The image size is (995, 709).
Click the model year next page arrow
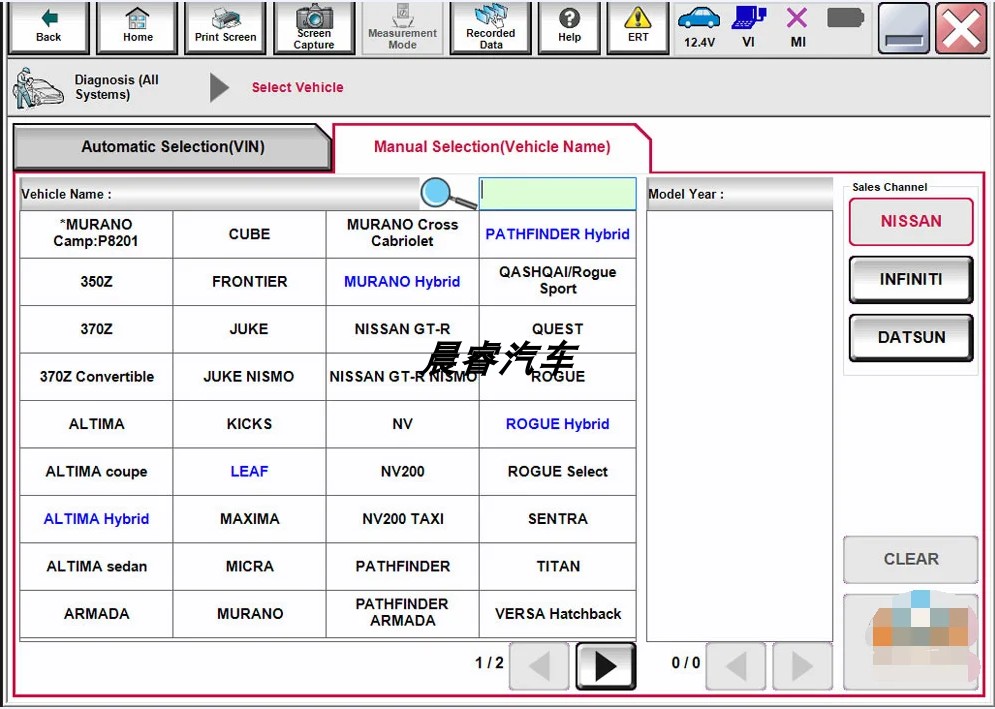coord(802,666)
